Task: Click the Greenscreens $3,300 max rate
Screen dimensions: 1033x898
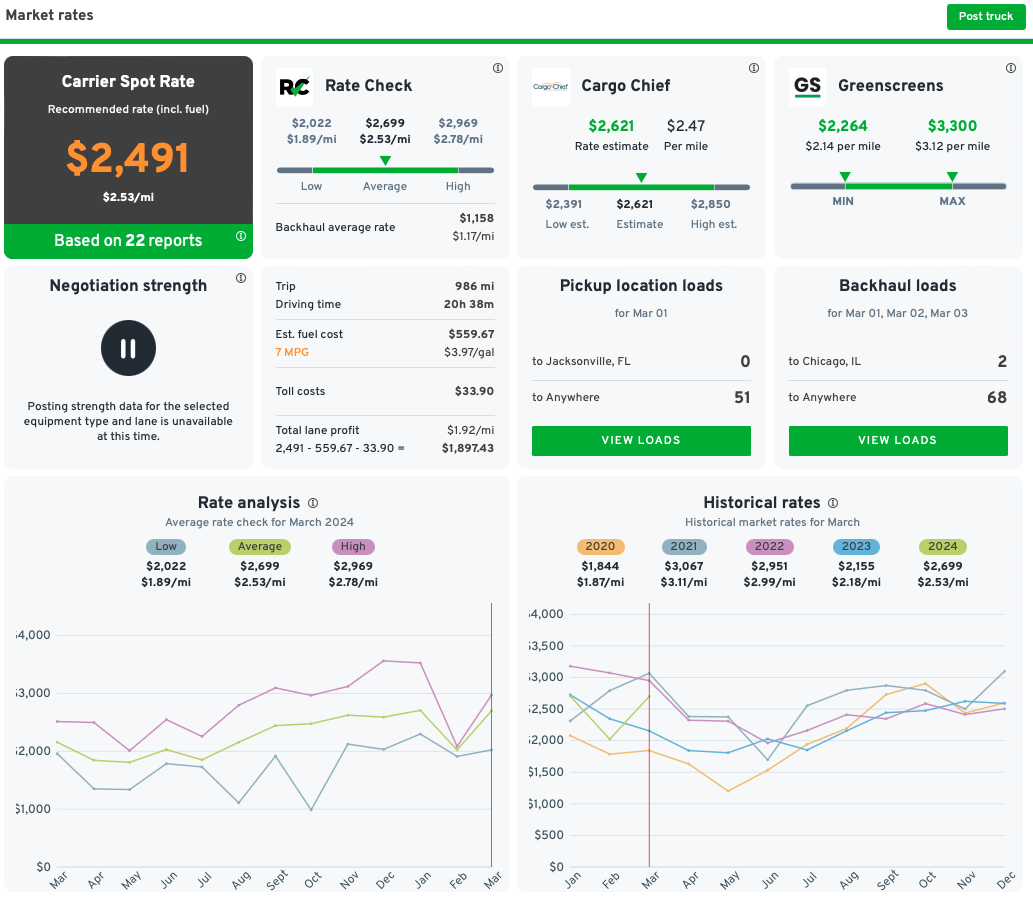Action: (x=952, y=126)
